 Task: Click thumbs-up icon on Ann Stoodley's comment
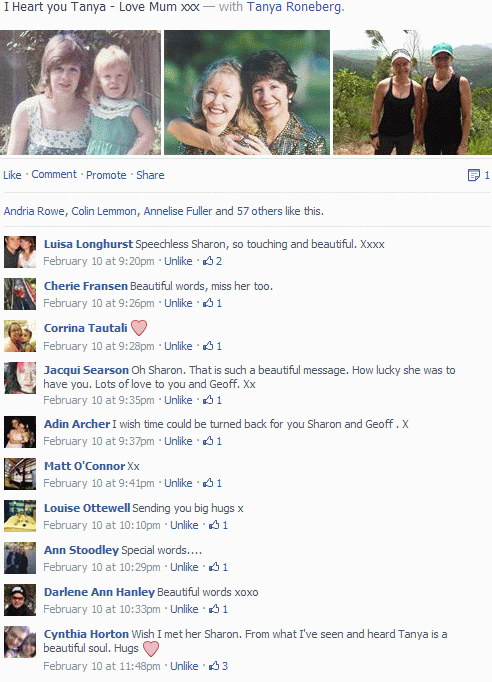click(214, 567)
